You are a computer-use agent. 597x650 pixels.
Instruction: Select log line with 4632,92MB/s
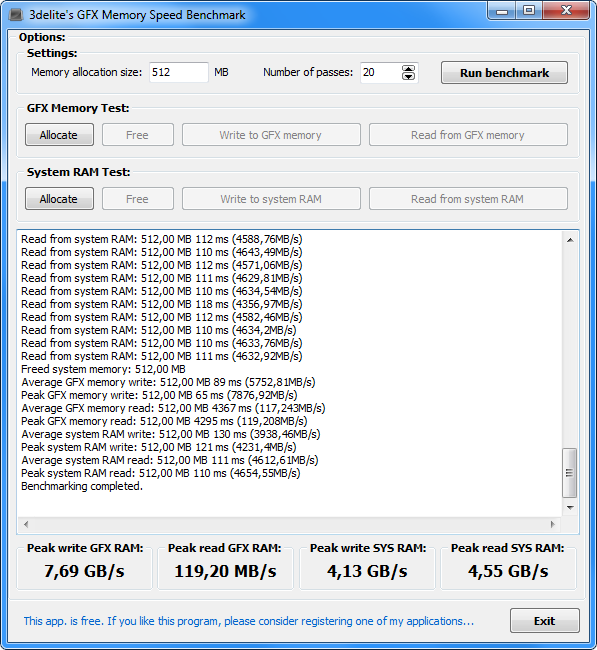[162, 356]
